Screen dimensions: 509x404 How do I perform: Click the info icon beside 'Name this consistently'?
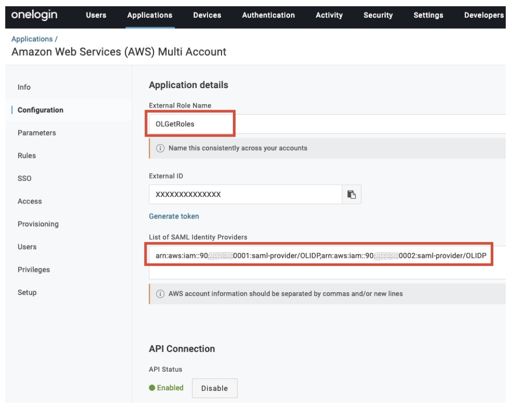click(160, 148)
